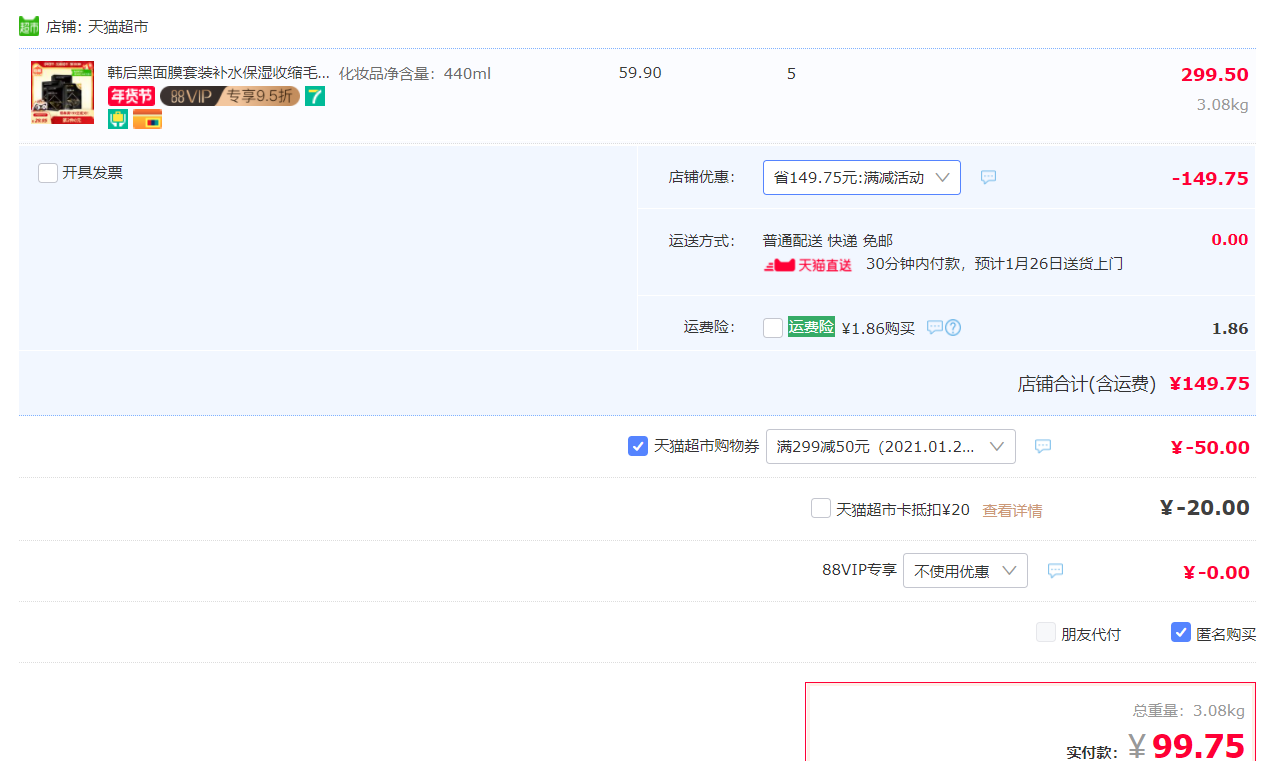Click the 运费险 question mark help icon
Image resolution: width=1263 pixels, height=761 pixels.
[953, 327]
